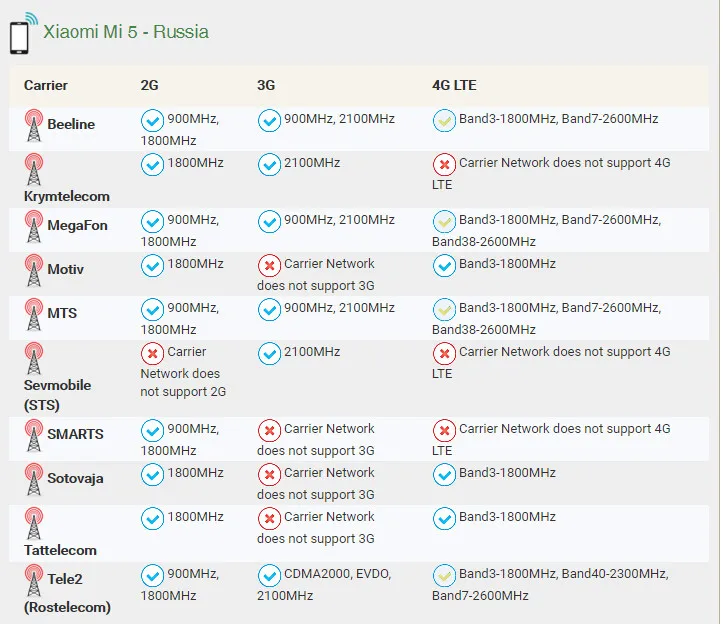Viewport: 723px width, 624px height.
Task: Select the Sotovaja carrier name
Action: click(x=75, y=479)
